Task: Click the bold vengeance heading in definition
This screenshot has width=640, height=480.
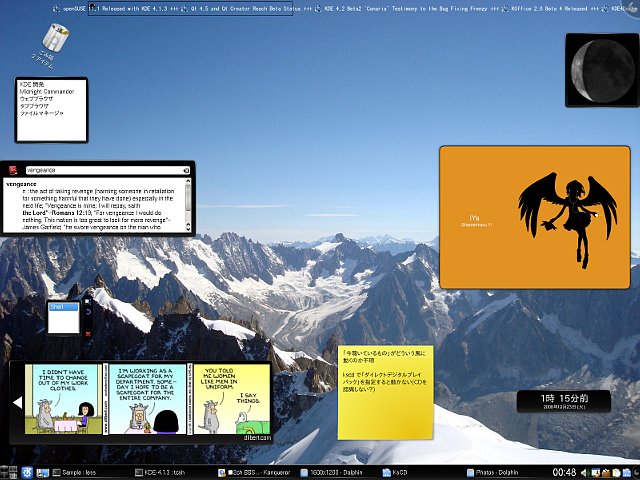Action: pos(21,184)
